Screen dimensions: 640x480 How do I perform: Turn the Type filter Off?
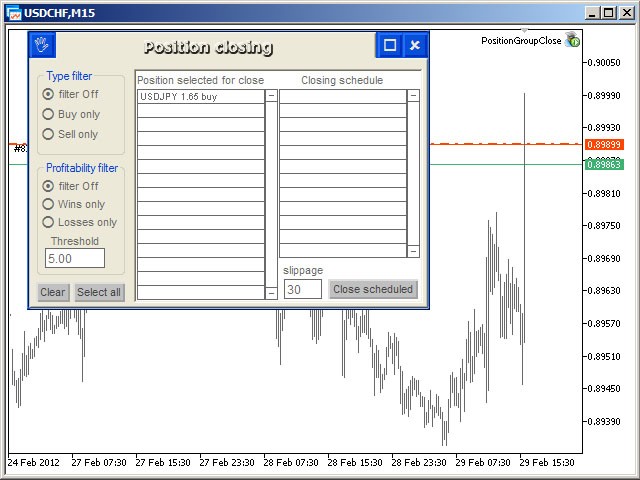pyautogui.click(x=48, y=94)
